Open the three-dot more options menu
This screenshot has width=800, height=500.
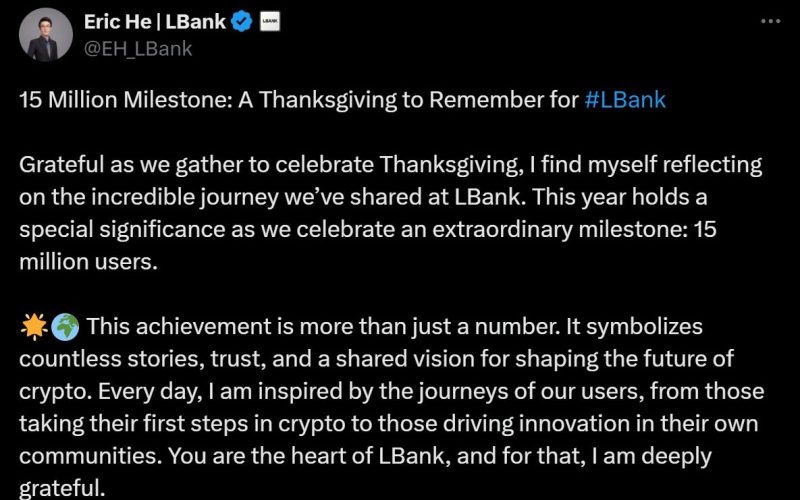tap(768, 20)
